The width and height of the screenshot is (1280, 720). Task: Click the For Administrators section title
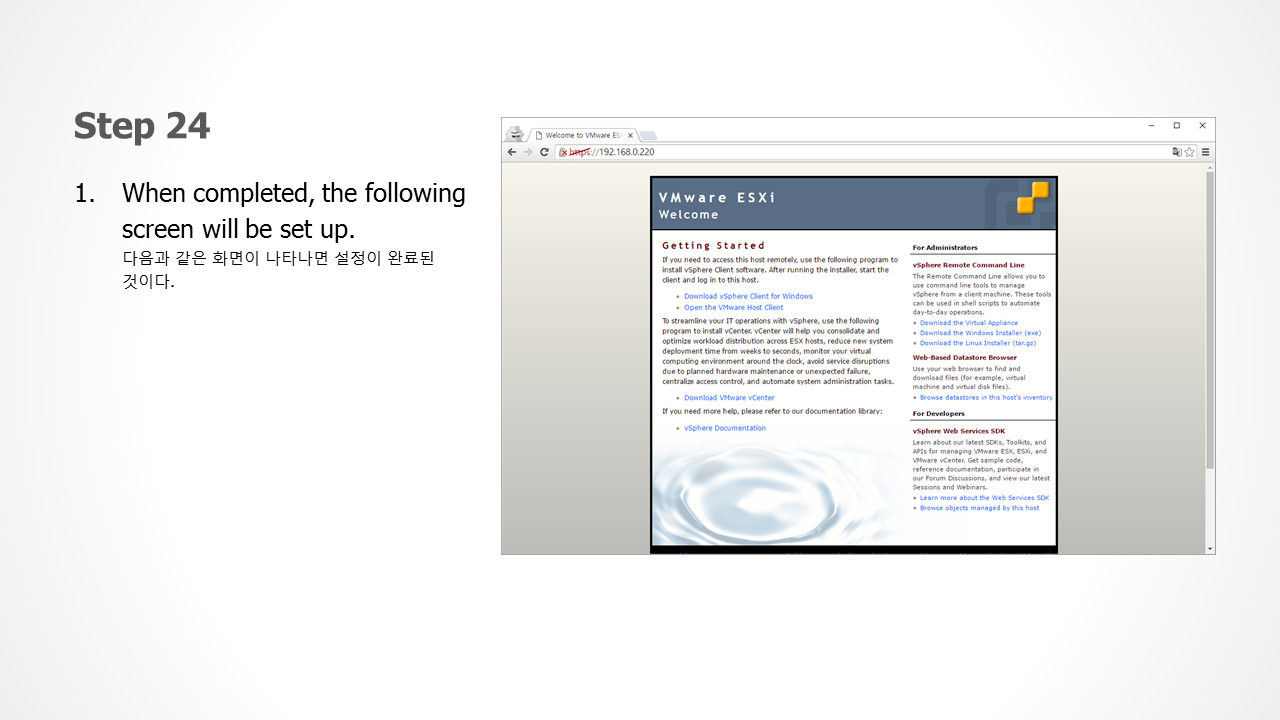pyautogui.click(x=945, y=247)
